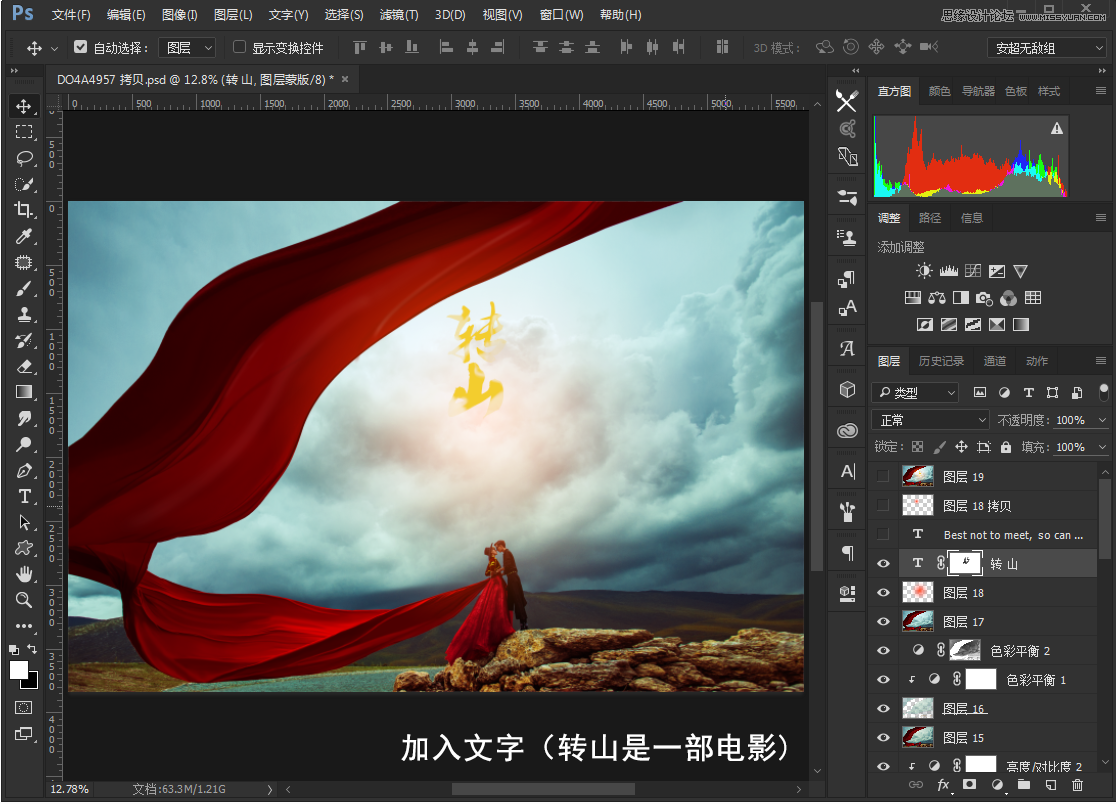Open the opacity slider dropdown arrow
The image size is (1116, 804).
tap(1102, 420)
